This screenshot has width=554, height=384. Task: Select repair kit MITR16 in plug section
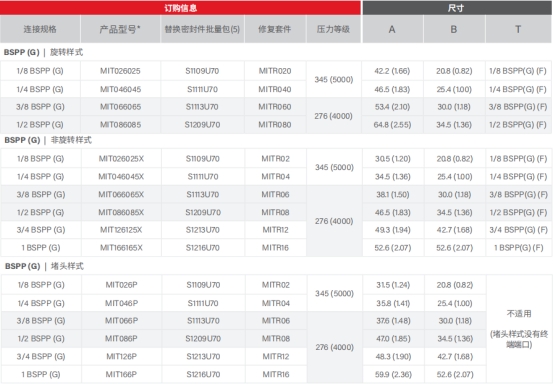pyautogui.click(x=276, y=374)
